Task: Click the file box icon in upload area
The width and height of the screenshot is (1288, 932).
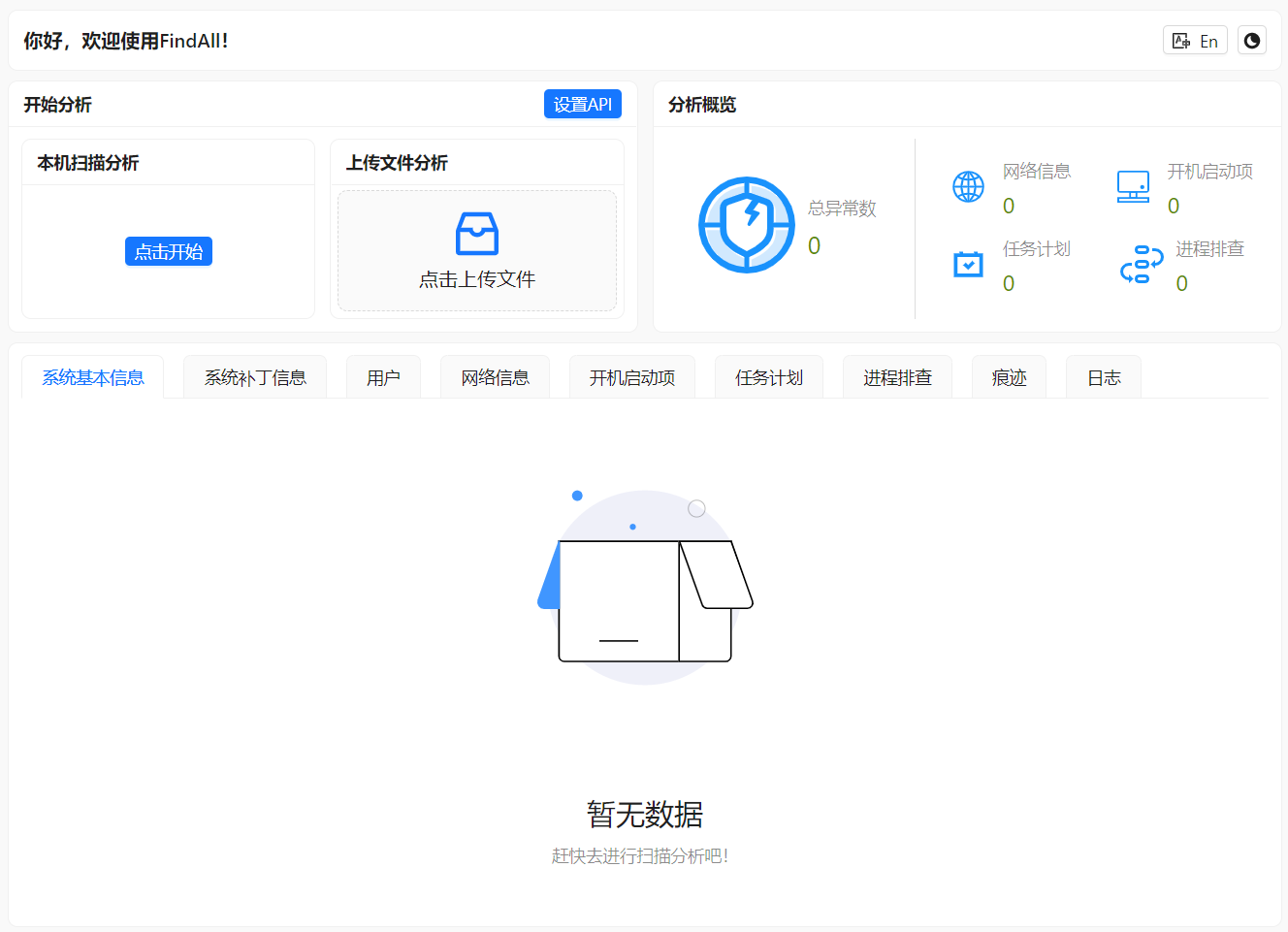Action: click(x=476, y=233)
